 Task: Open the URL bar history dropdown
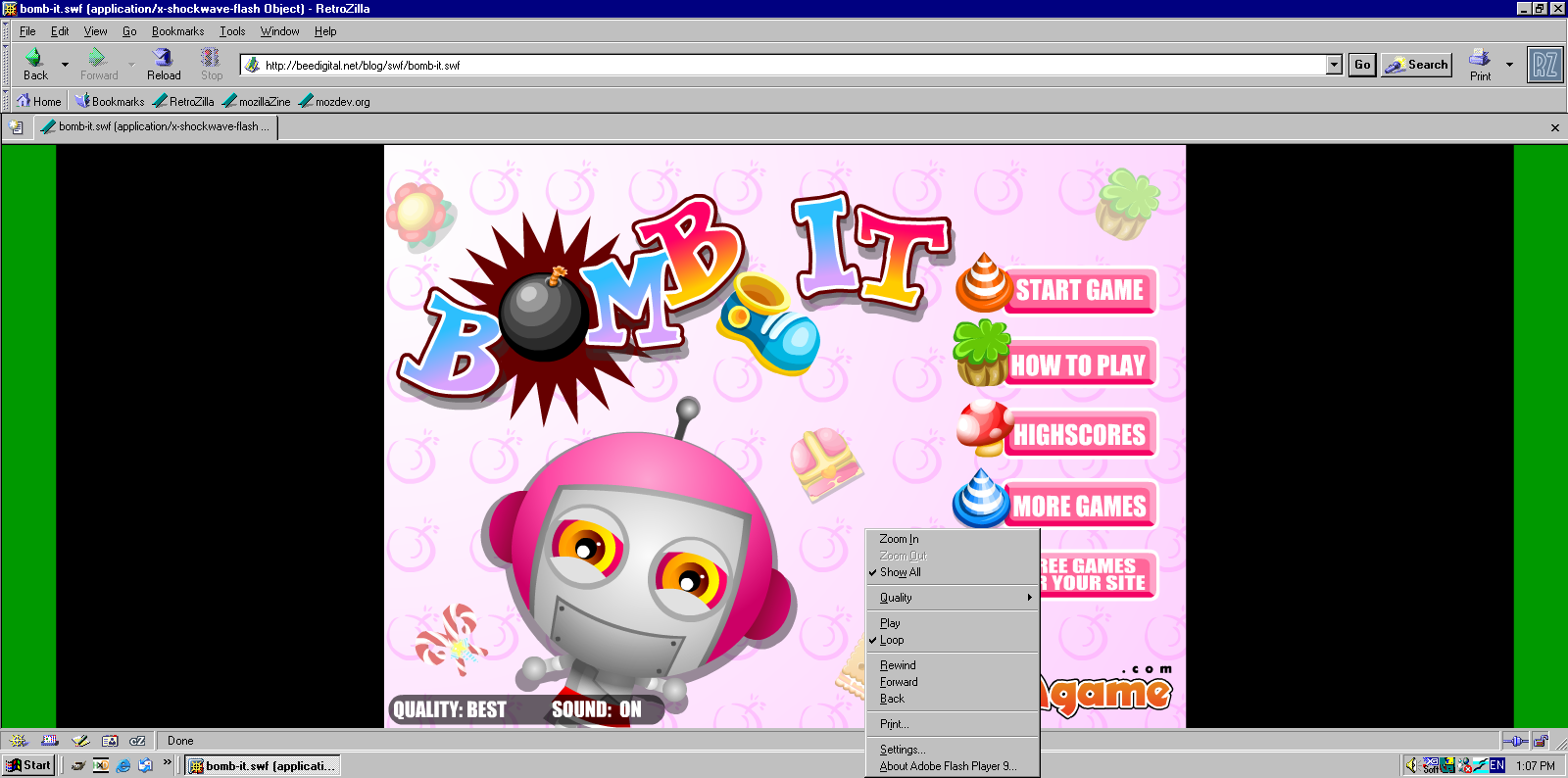(x=1334, y=65)
